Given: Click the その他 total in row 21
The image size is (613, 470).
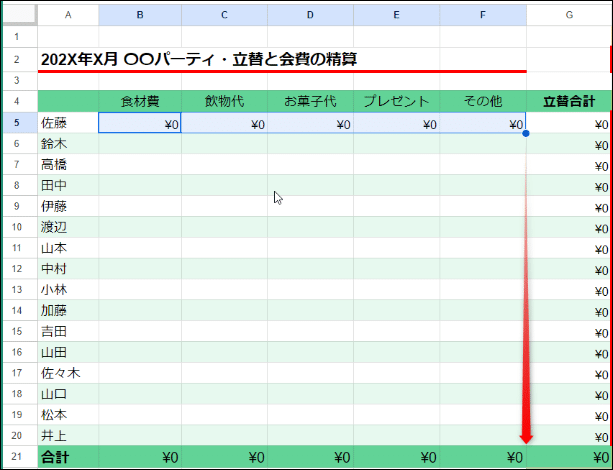Looking at the screenshot, I should pos(483,456).
